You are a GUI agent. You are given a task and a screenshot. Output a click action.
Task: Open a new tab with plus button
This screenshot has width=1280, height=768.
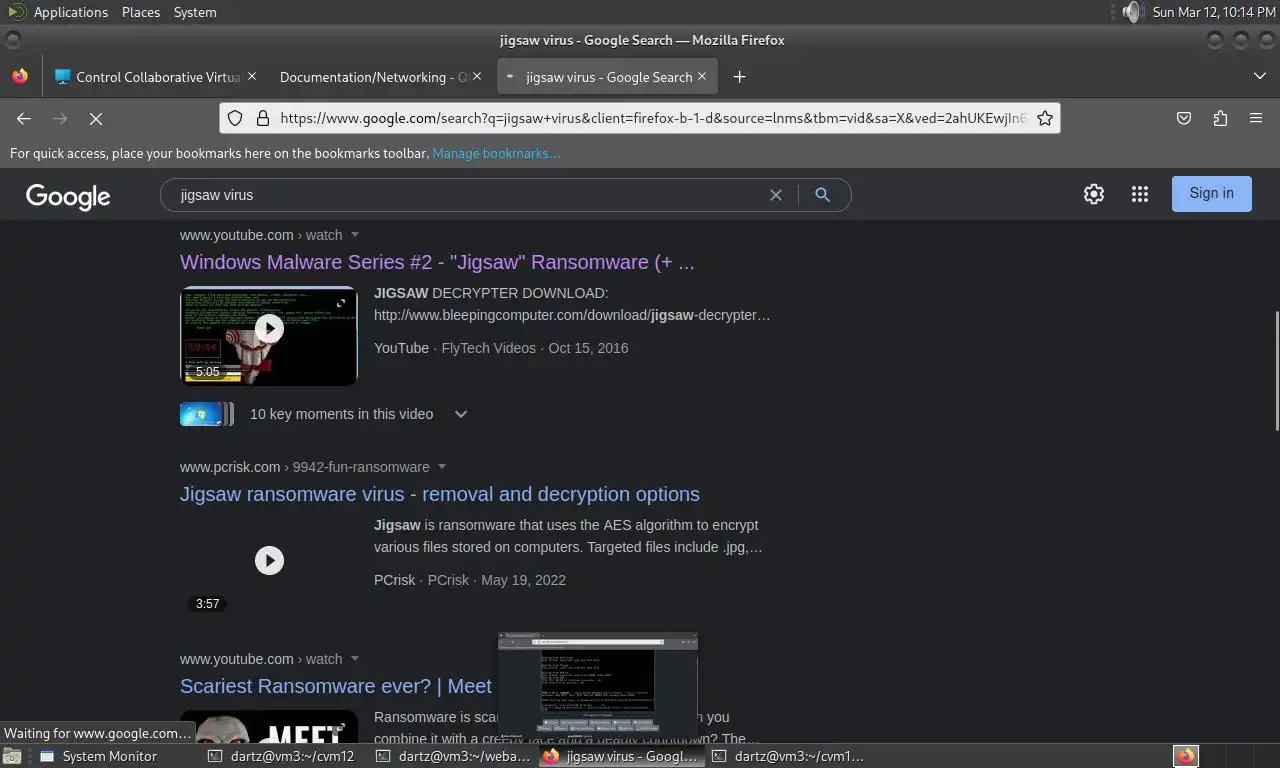tap(739, 77)
